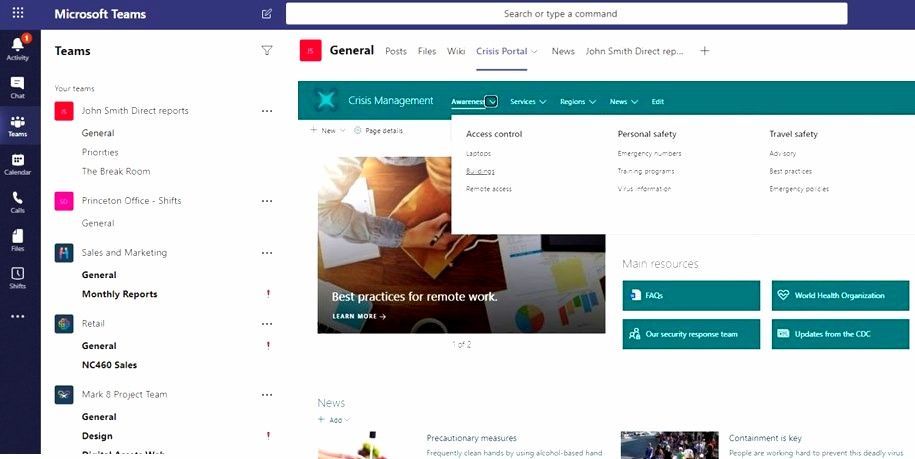Select Teams in the left rail
The height and width of the screenshot is (459, 915).
pos(18,126)
